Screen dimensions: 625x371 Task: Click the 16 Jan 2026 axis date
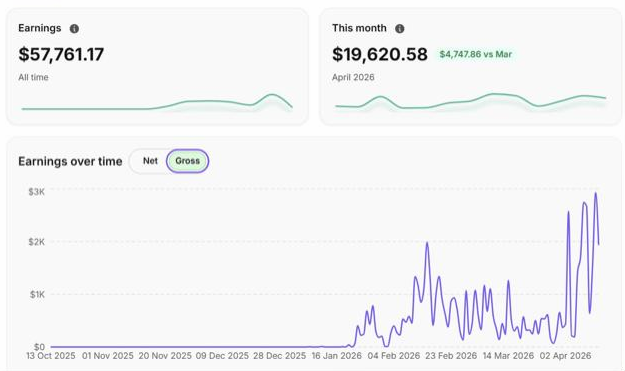[336, 356]
